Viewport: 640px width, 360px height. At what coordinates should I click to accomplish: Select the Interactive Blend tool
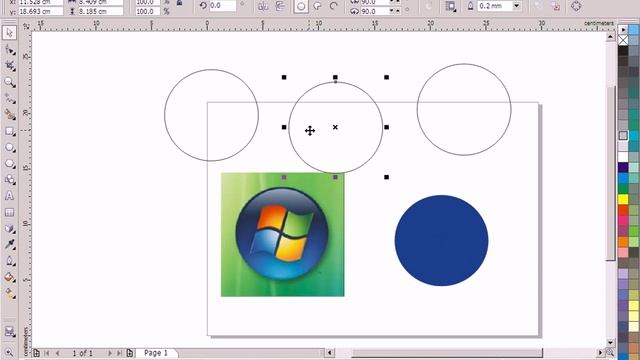click(x=9, y=229)
